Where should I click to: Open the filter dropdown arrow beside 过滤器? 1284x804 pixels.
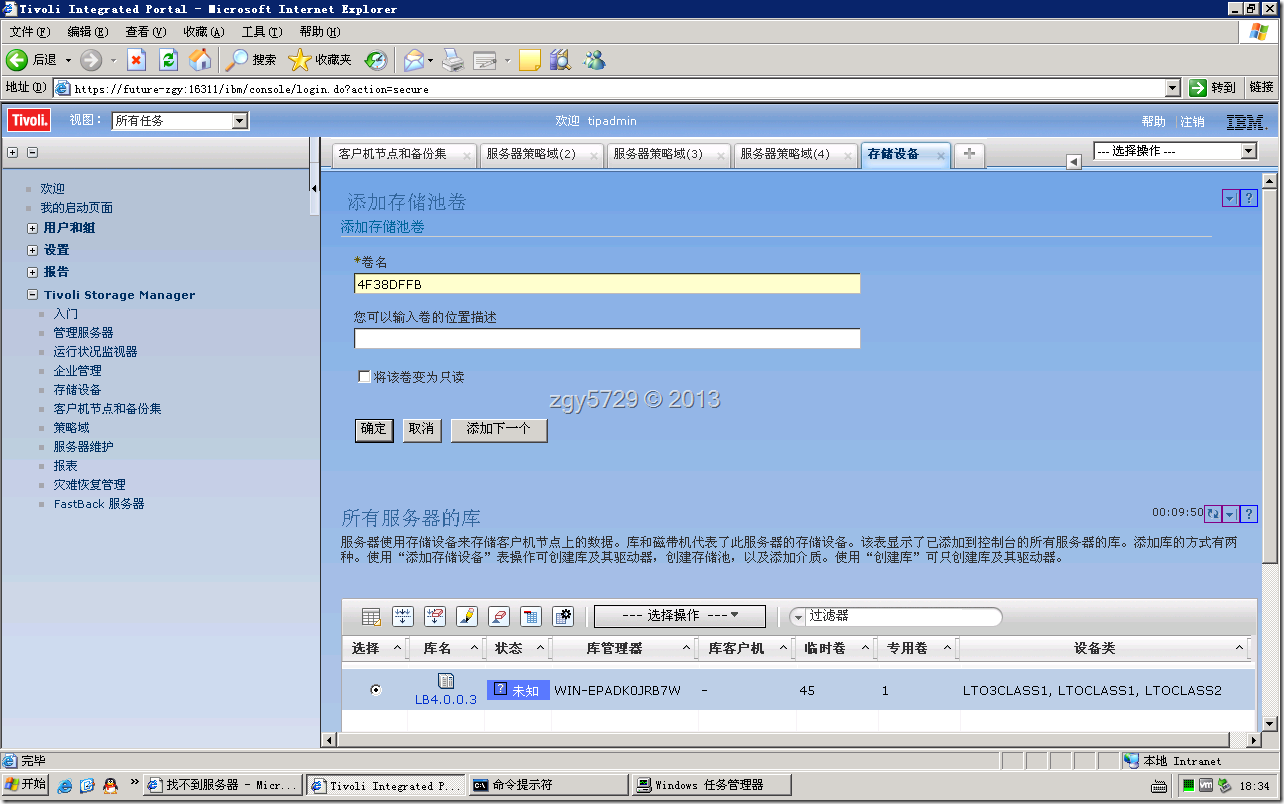798,617
